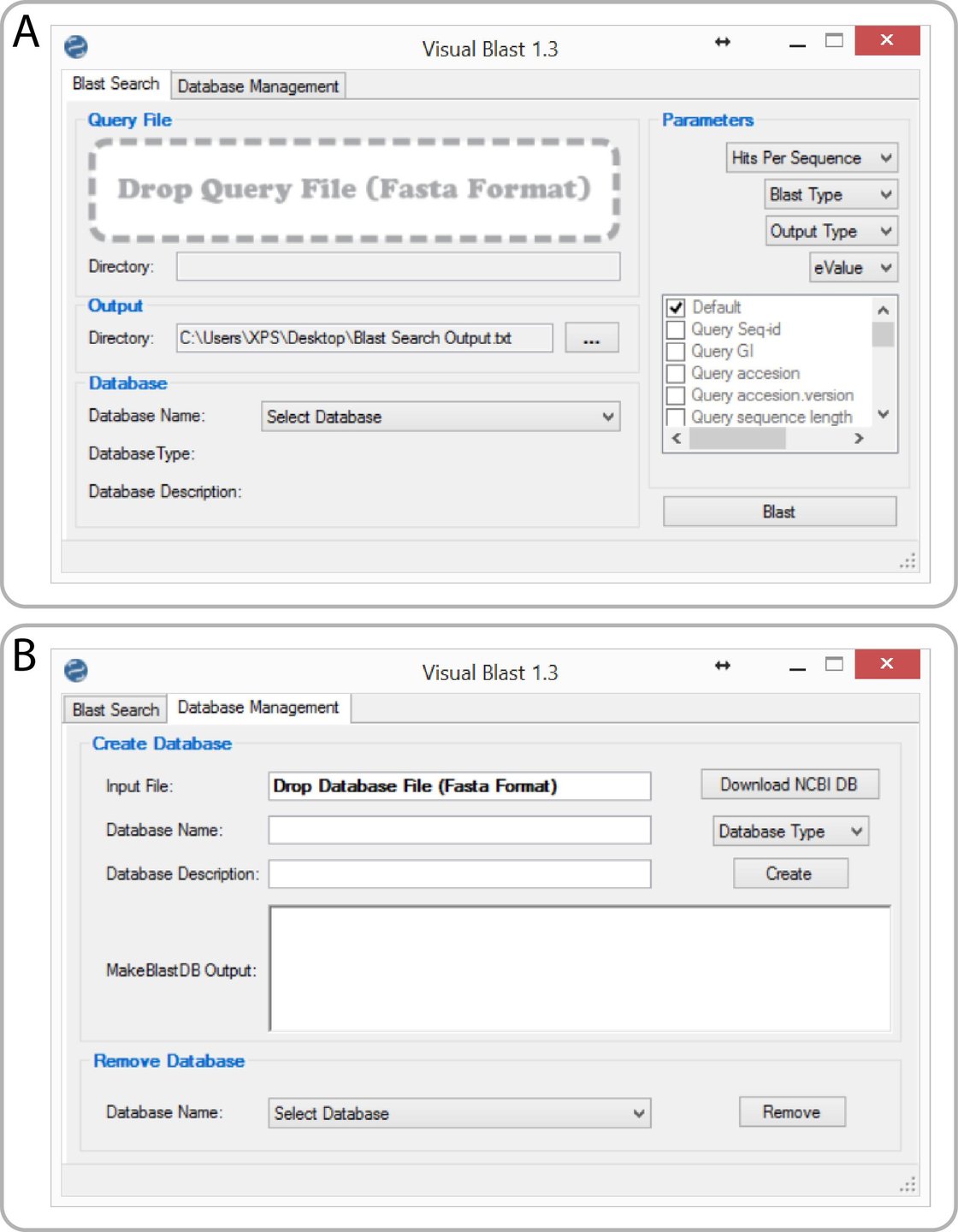
Task: Enable the Query Seq-id checkbox
Action: click(x=676, y=329)
